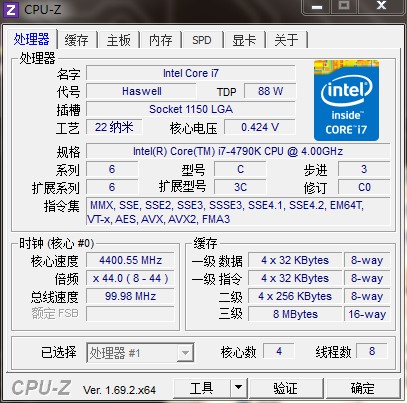Open the 关于 tab

click(286, 40)
